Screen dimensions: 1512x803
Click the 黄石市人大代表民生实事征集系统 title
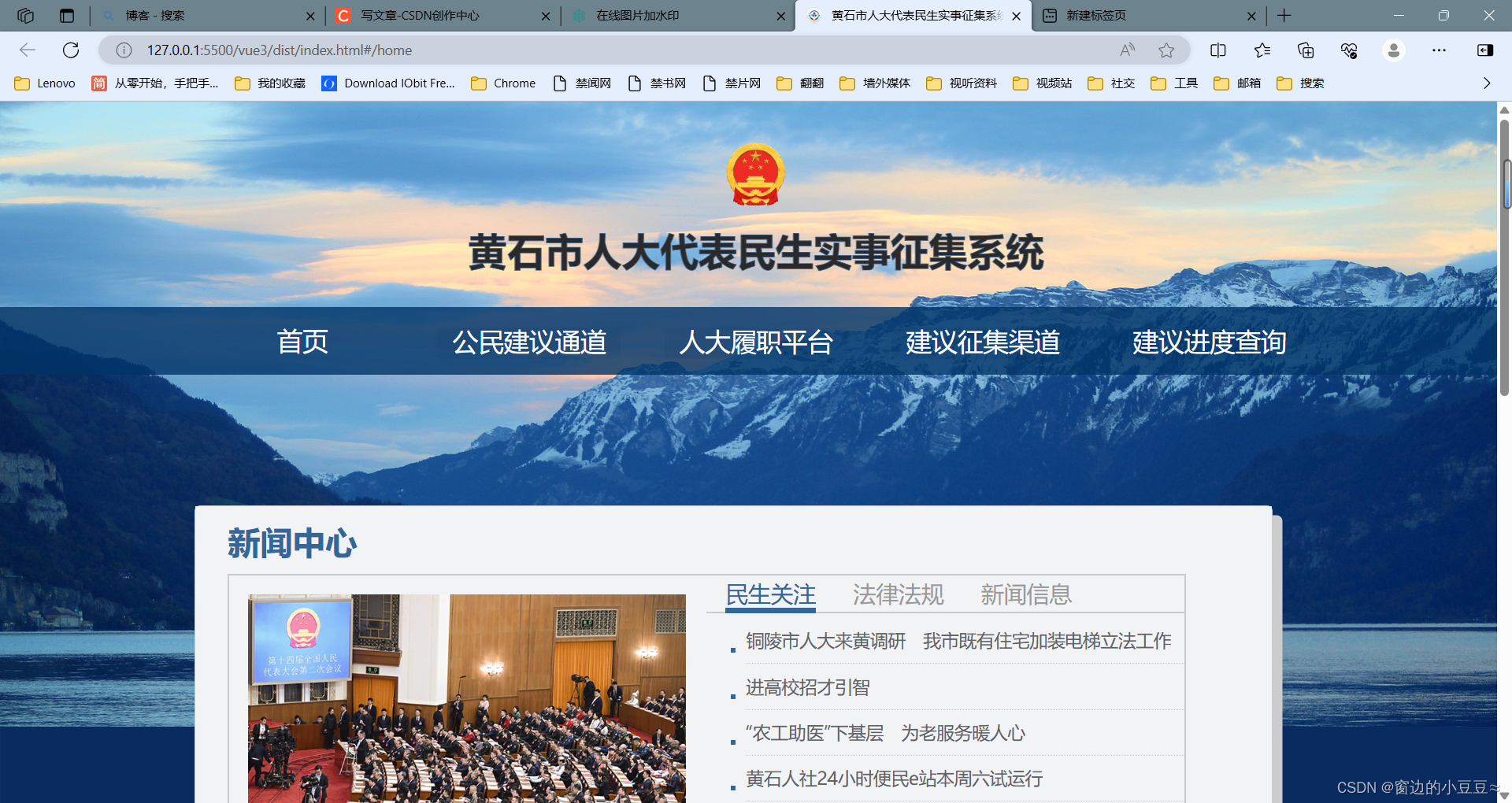[x=756, y=253]
